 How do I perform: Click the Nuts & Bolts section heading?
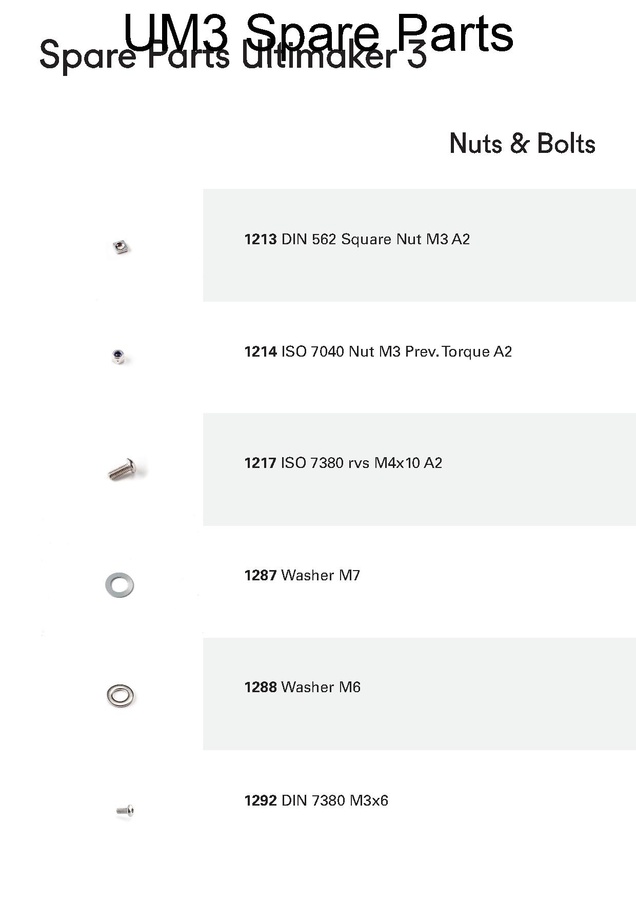pyautogui.click(x=522, y=143)
